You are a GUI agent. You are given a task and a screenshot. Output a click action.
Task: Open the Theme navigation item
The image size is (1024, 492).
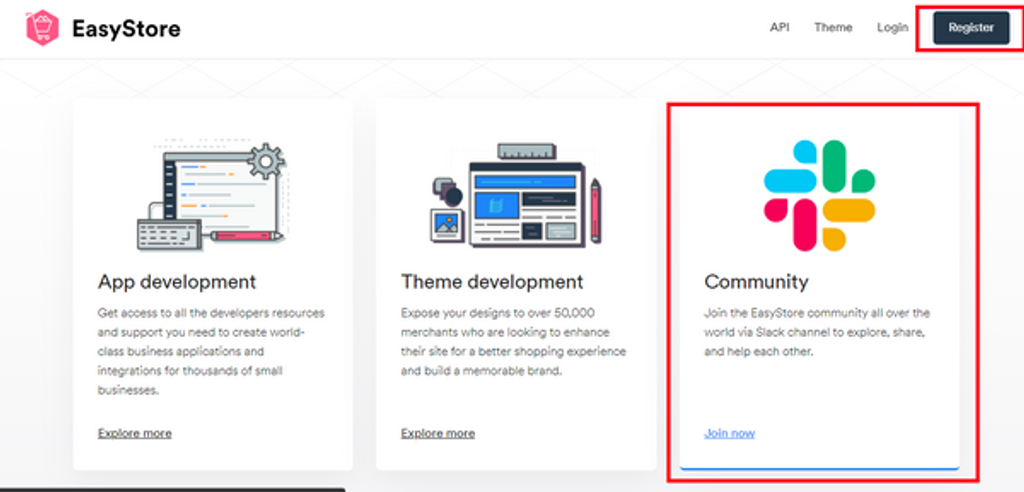[x=832, y=28]
